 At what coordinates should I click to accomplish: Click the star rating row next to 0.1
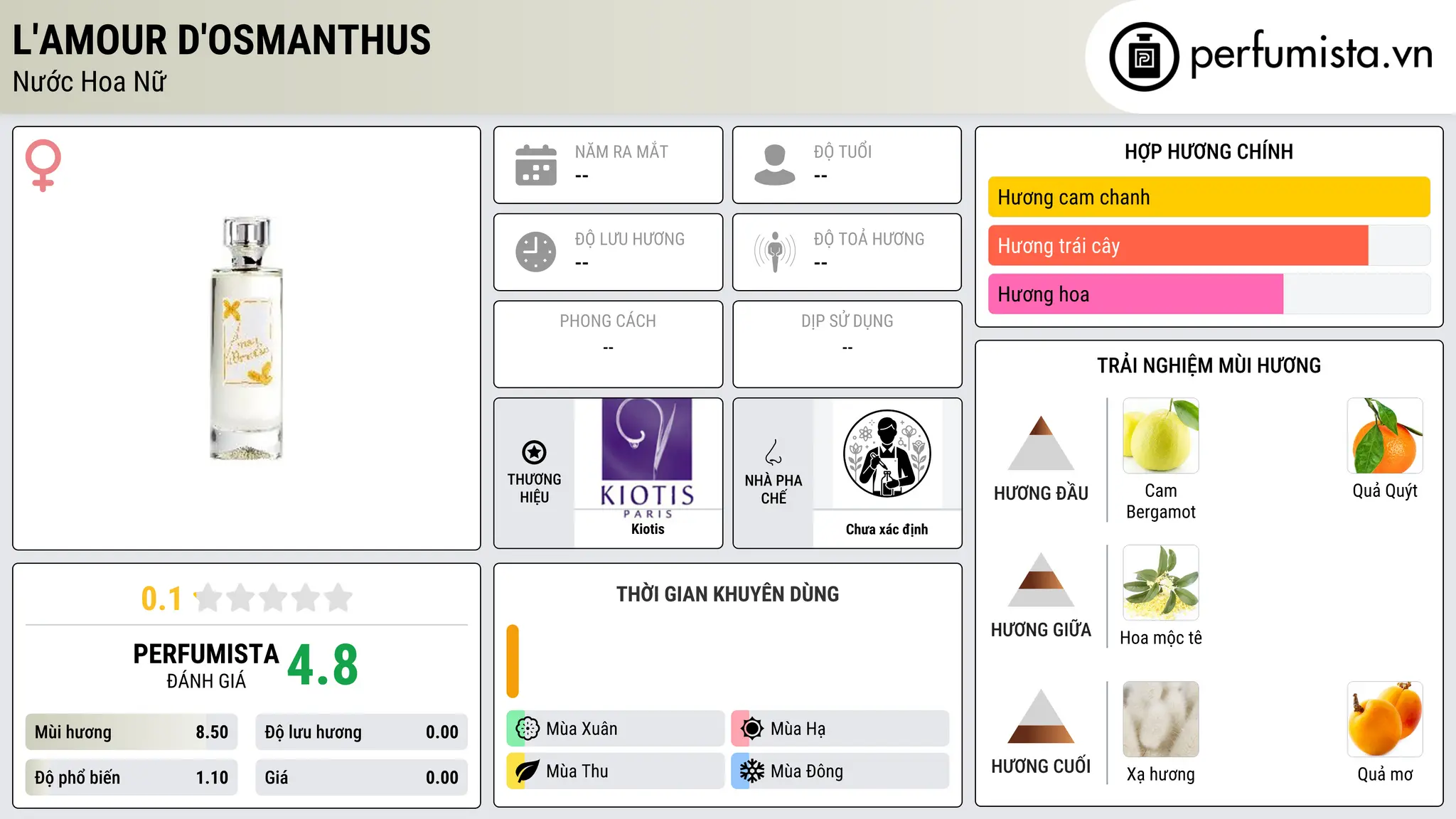[273, 598]
